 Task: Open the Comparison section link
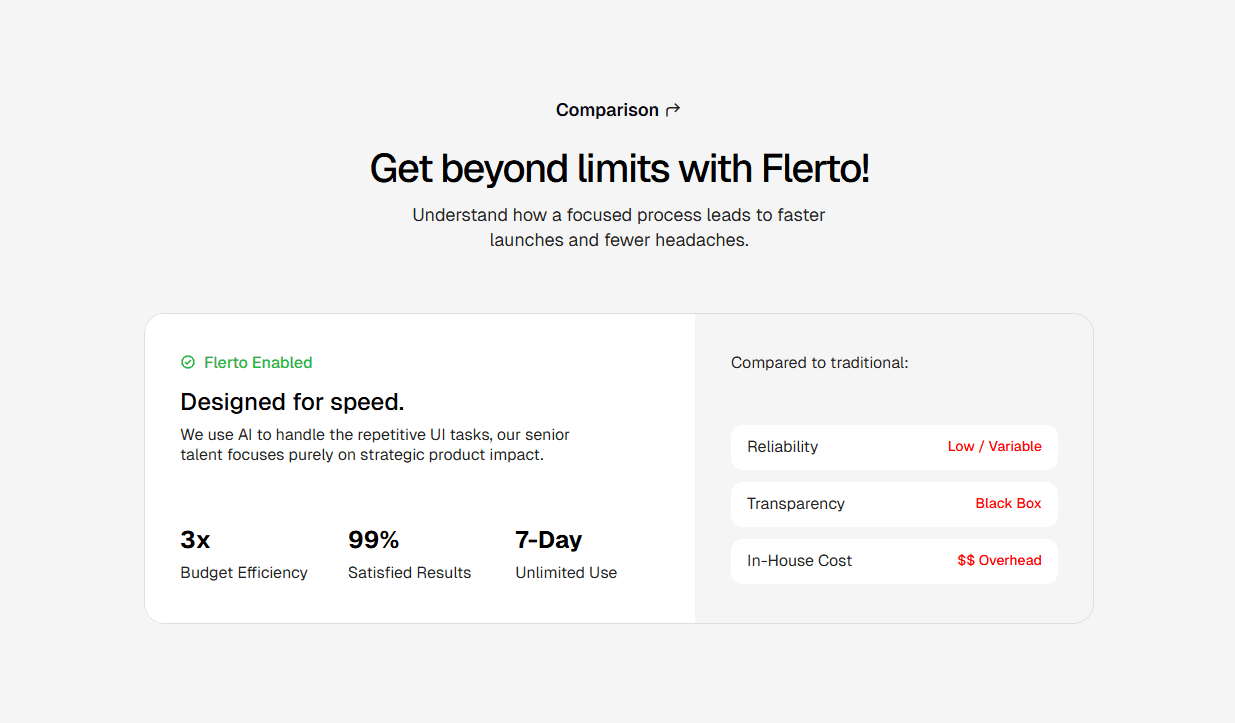[x=618, y=109]
